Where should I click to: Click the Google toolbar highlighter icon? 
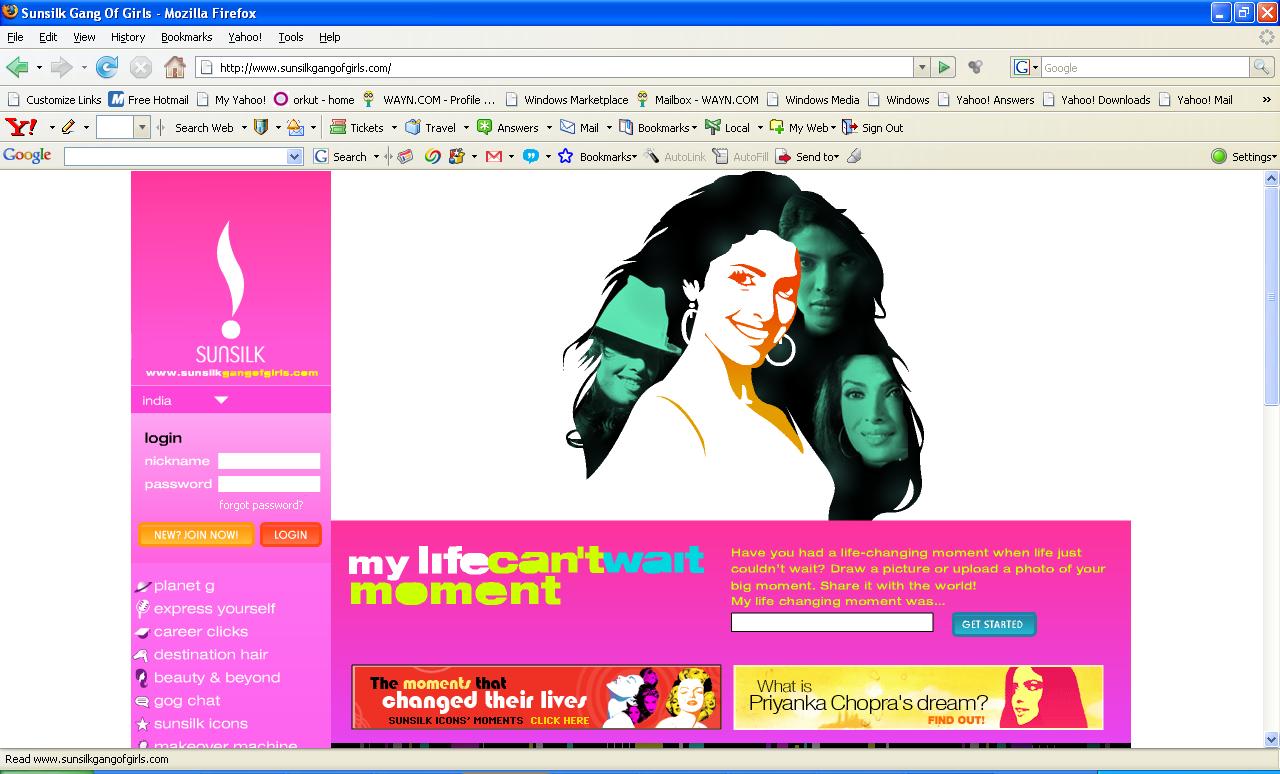coord(853,156)
